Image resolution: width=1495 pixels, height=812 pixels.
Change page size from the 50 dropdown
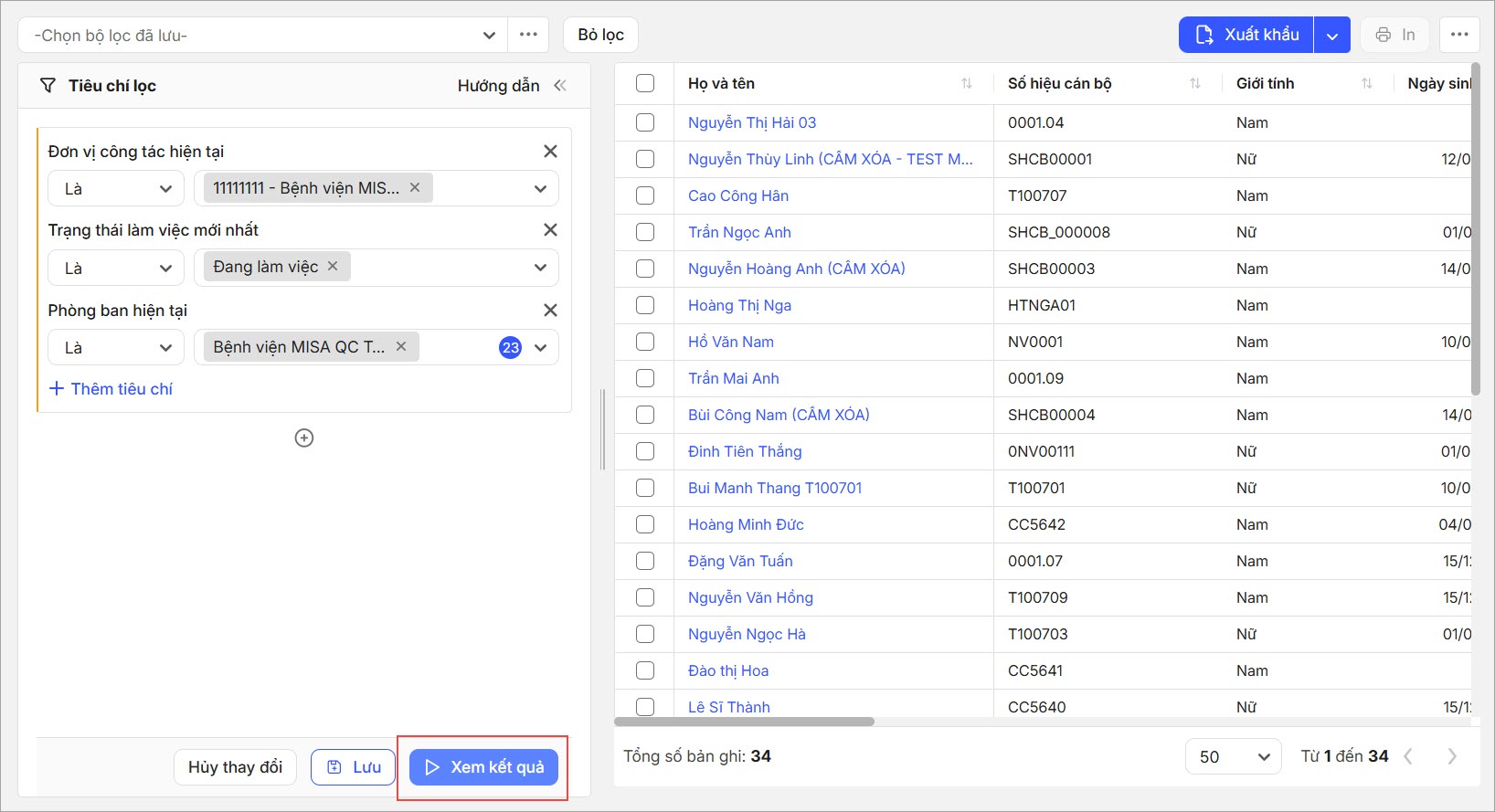(1233, 756)
